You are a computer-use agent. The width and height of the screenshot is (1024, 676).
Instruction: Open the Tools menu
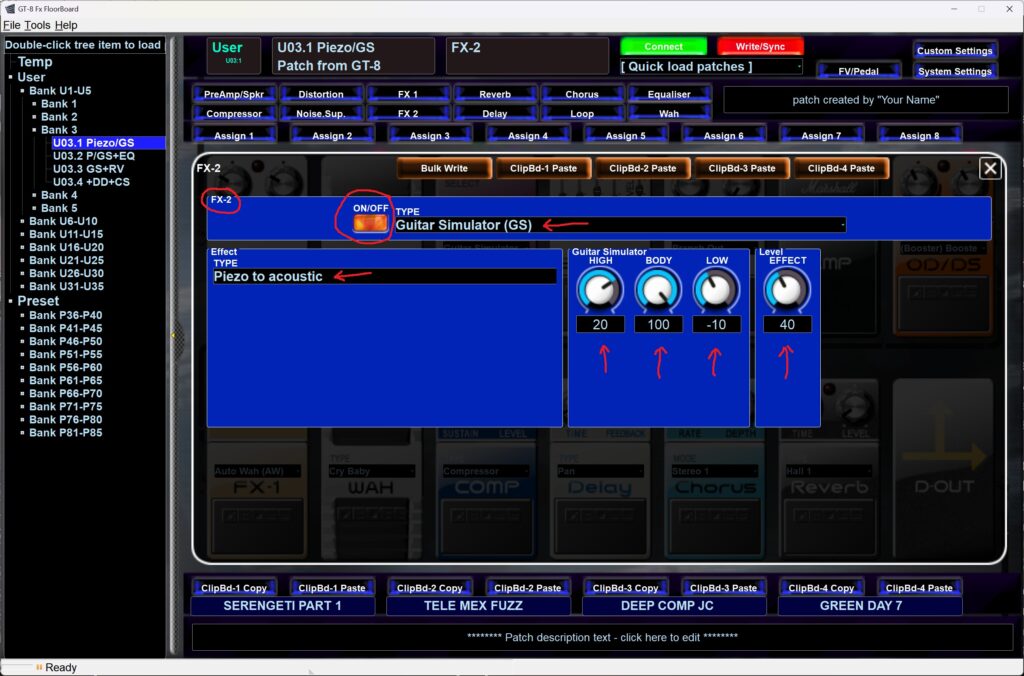coord(37,25)
